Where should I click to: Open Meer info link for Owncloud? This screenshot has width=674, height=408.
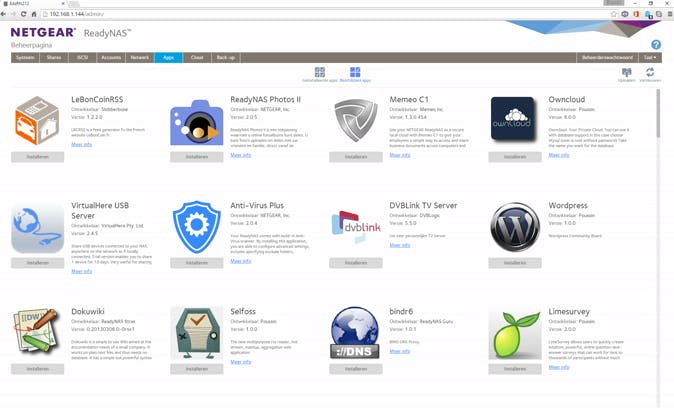coord(559,155)
